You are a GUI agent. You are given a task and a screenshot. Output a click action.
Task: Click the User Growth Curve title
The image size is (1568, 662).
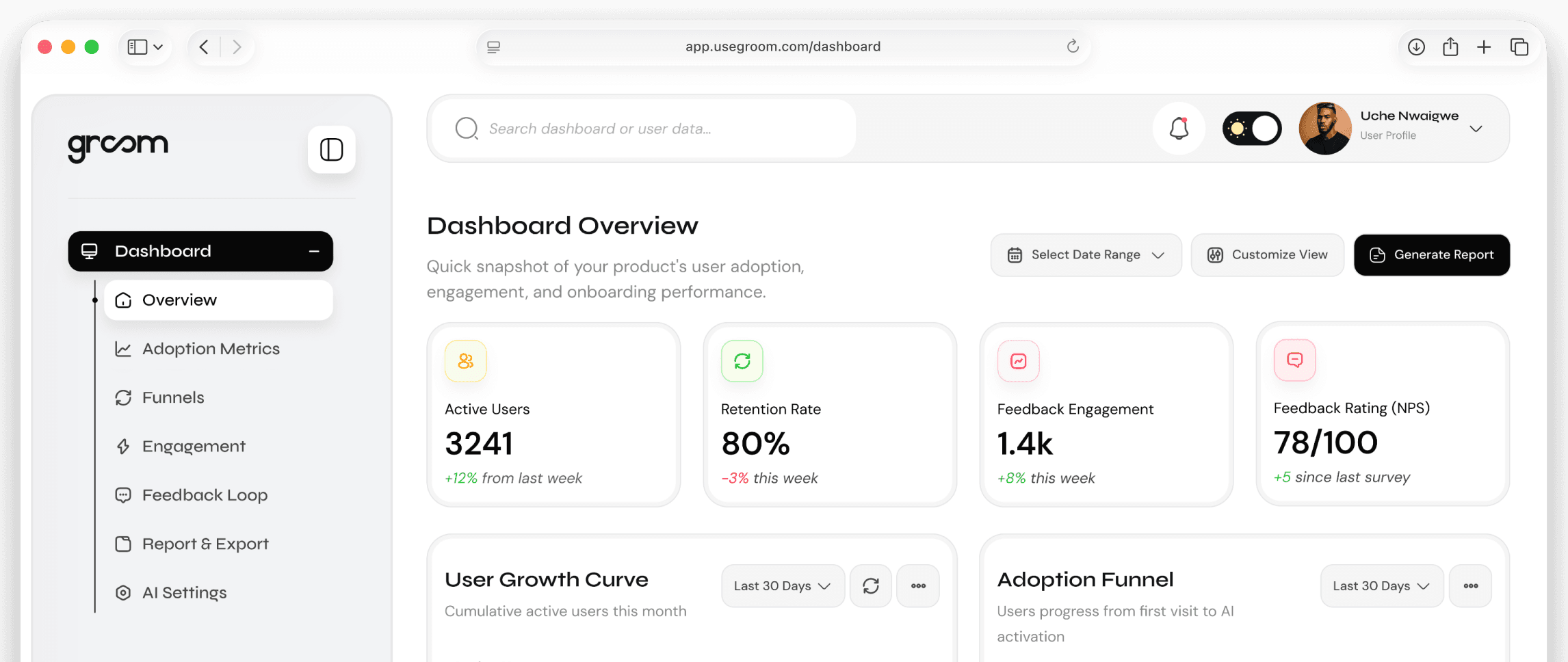547,579
